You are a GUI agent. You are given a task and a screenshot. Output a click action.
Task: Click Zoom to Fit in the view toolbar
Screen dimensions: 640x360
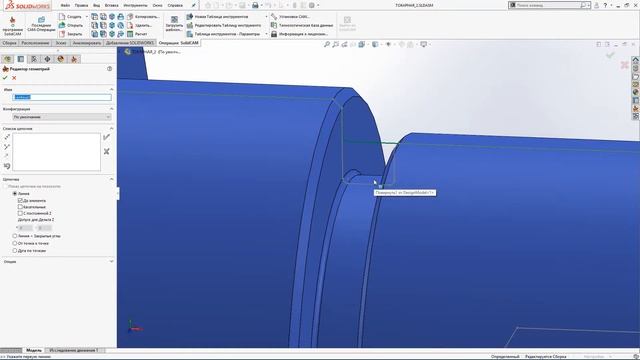(x=327, y=44)
